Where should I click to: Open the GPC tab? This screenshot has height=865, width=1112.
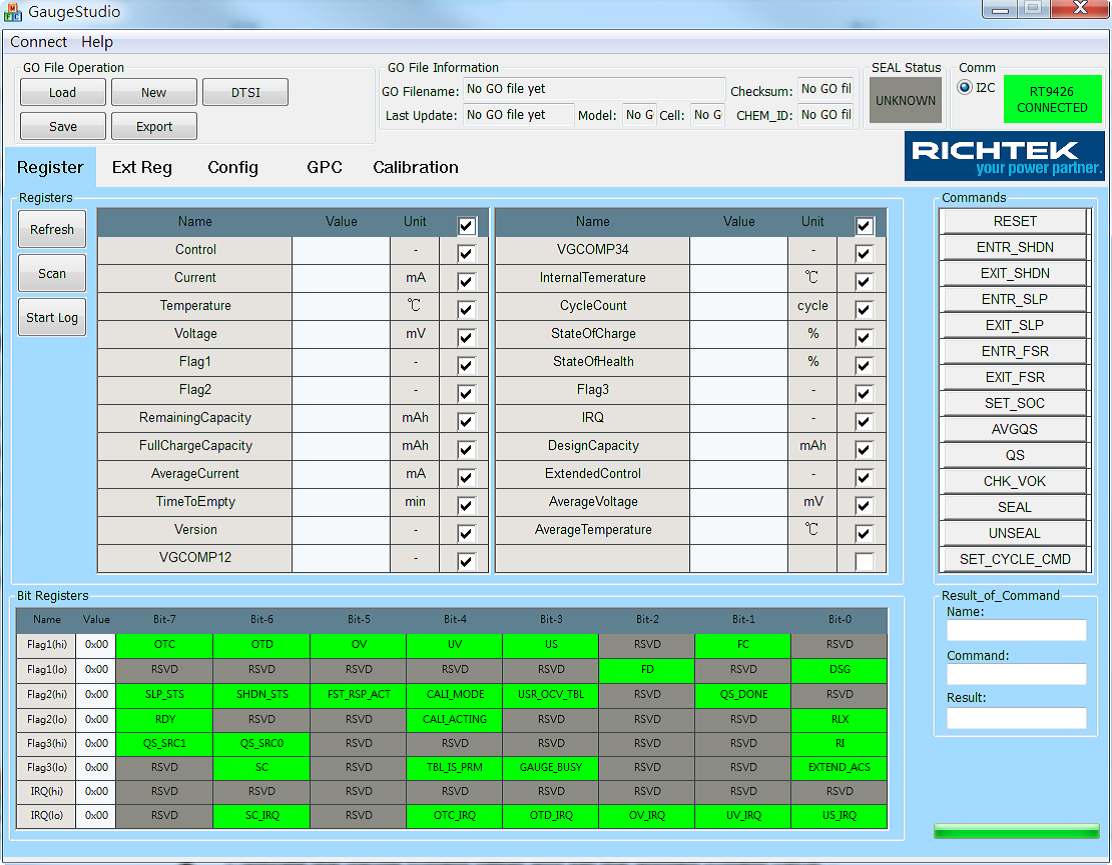(323, 167)
